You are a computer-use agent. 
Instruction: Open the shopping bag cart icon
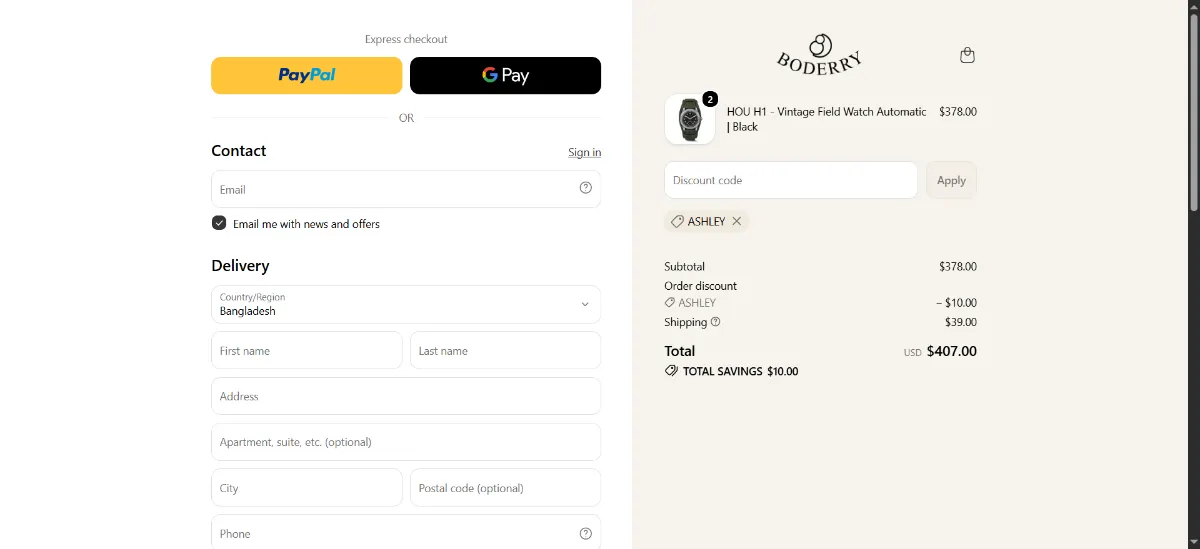pos(967,56)
